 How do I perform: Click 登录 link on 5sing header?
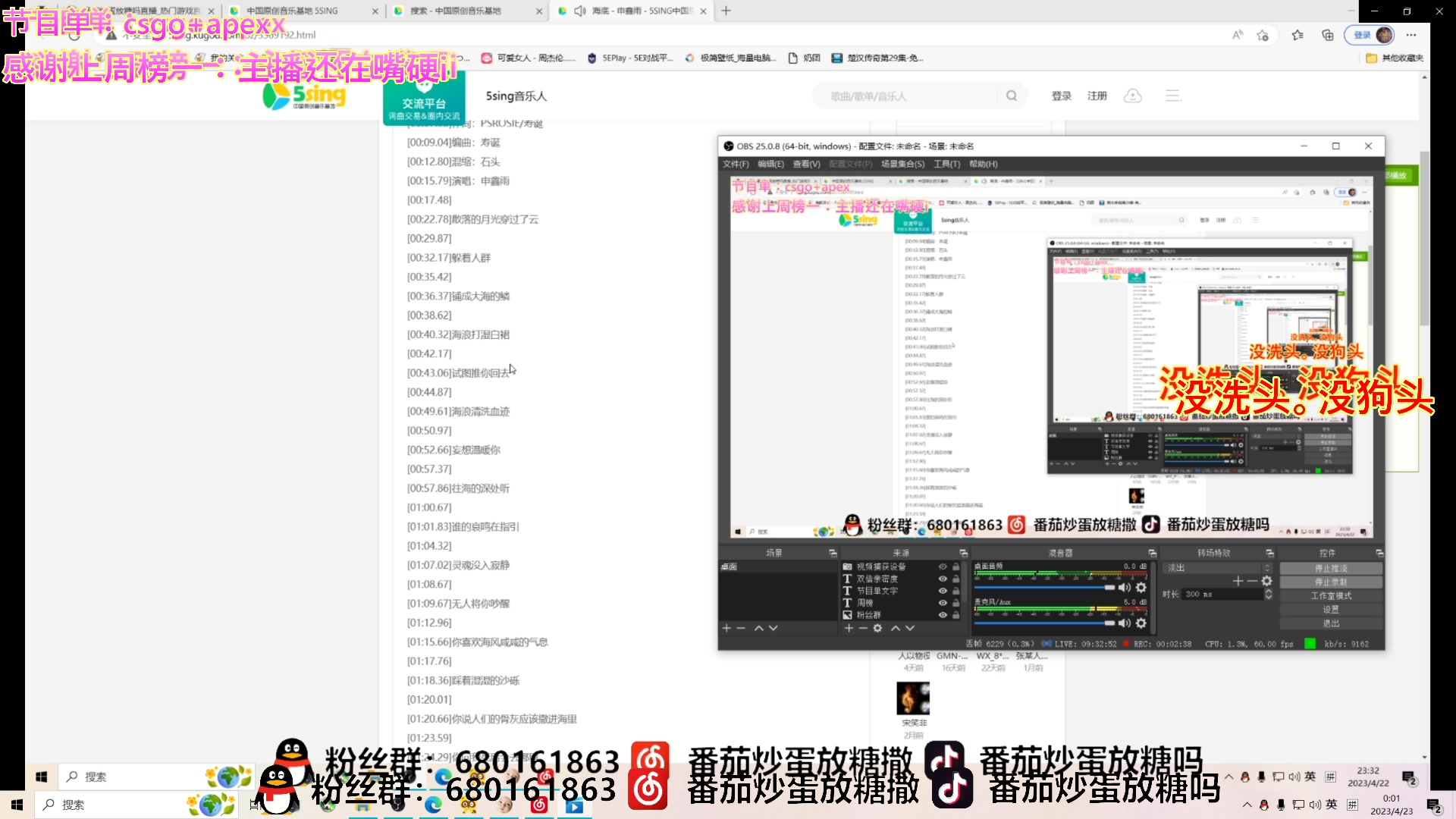coord(1061,96)
